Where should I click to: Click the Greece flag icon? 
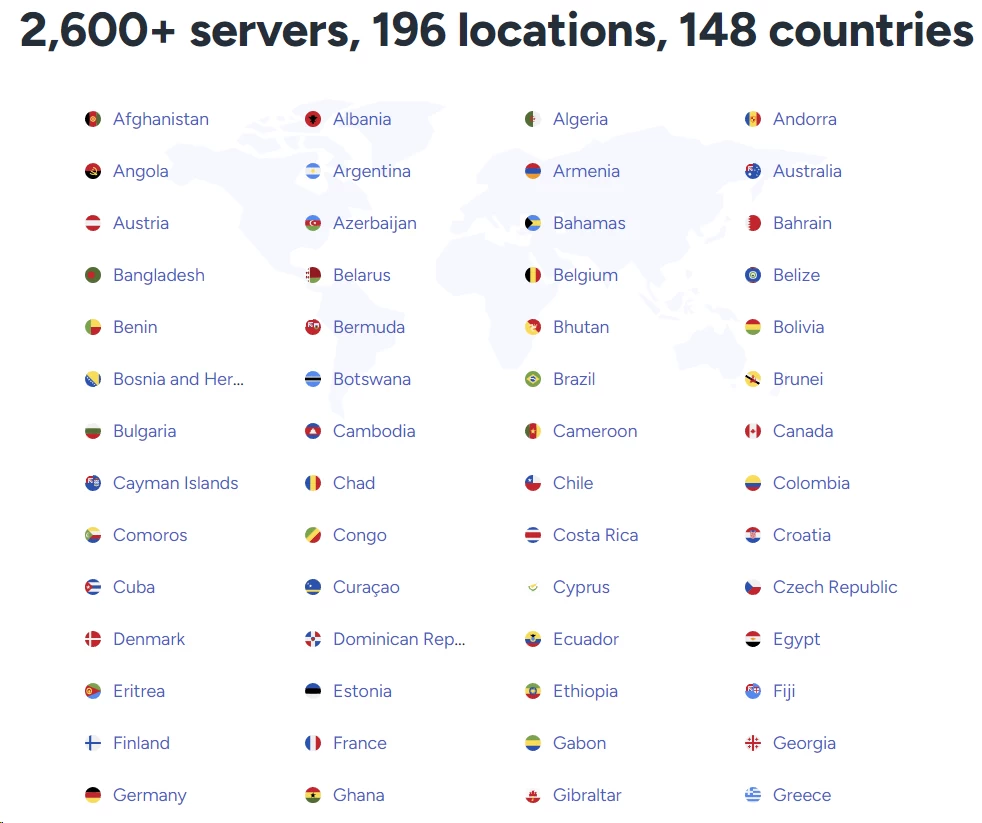(x=753, y=795)
